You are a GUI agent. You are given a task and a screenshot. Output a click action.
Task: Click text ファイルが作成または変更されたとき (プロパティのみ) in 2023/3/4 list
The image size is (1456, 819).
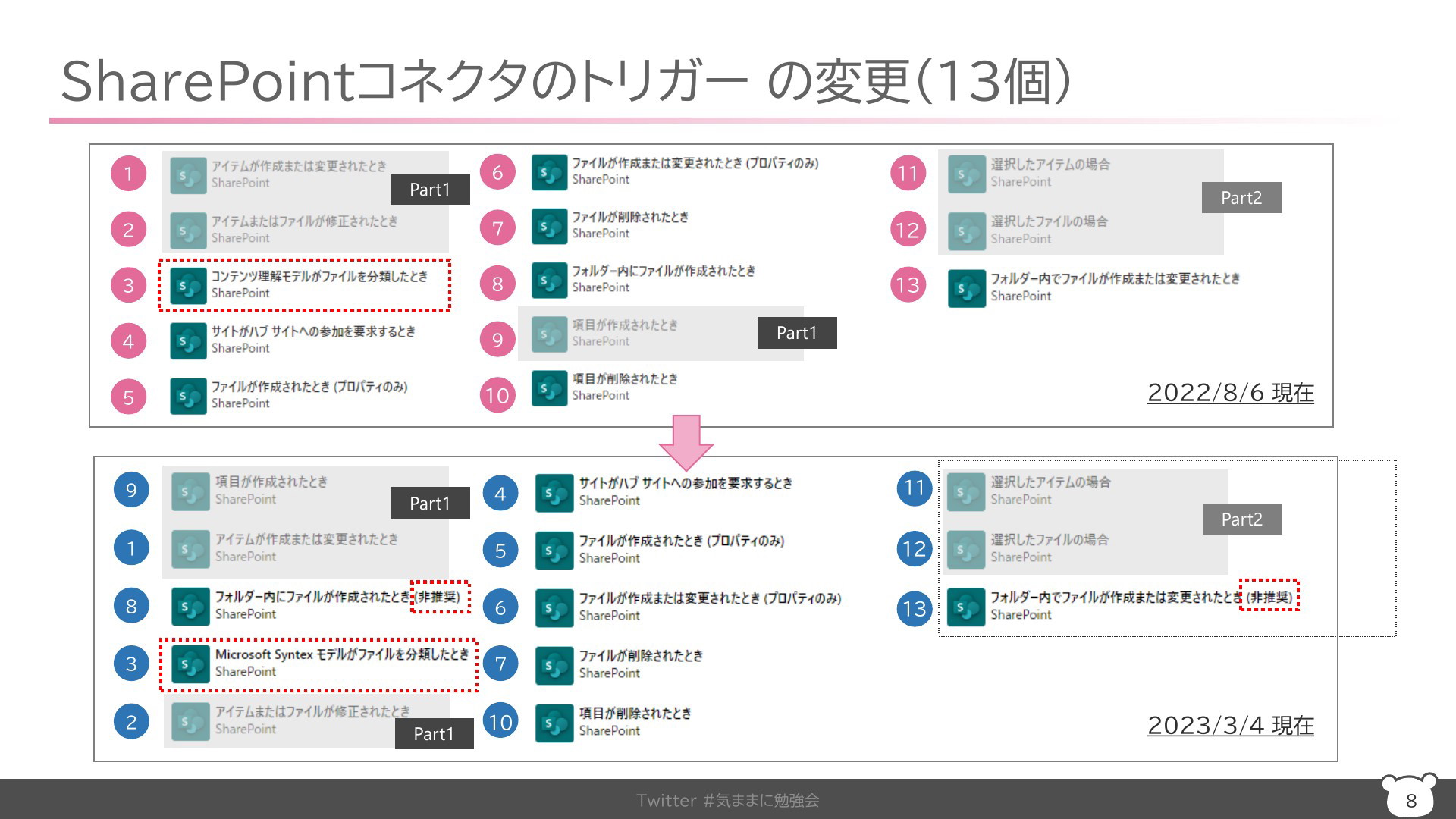tap(711, 598)
